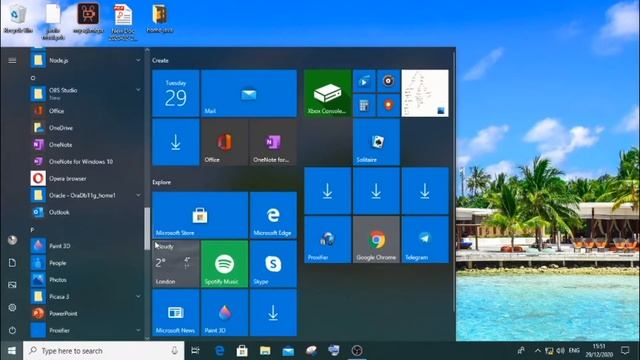Launch the Solitaire tile

(x=376, y=142)
